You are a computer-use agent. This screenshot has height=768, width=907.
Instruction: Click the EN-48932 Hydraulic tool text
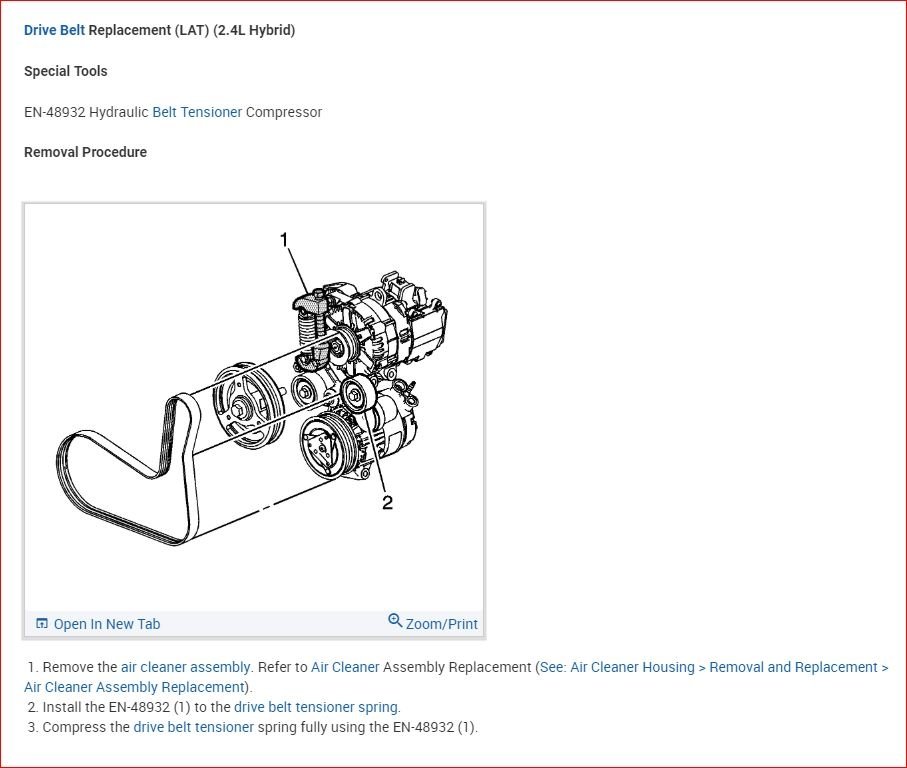(86, 112)
